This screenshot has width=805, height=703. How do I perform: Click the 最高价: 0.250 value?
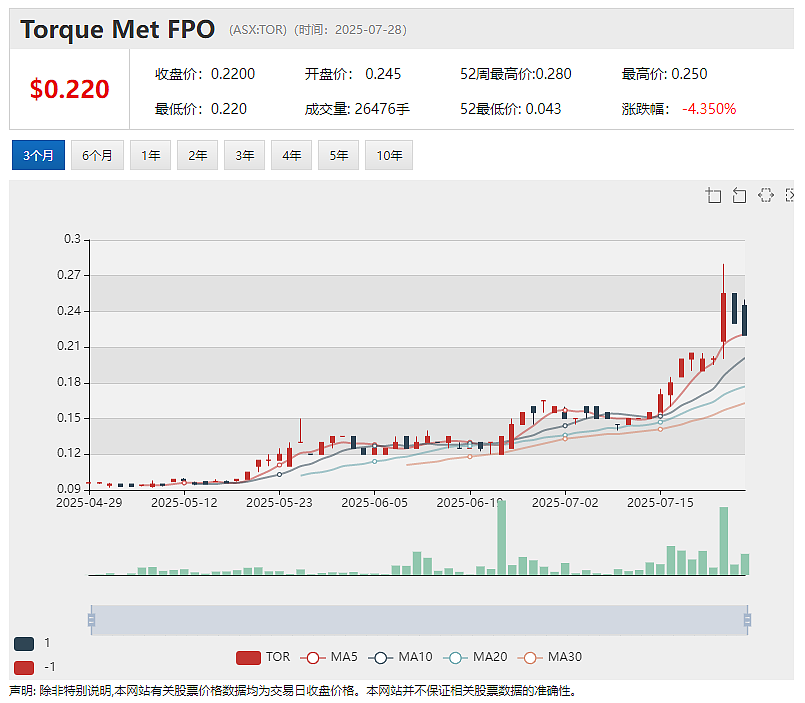pos(664,74)
